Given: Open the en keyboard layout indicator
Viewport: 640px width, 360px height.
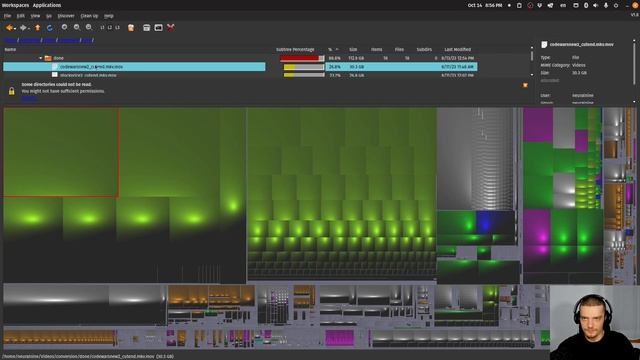Looking at the screenshot, I should [x=563, y=5].
